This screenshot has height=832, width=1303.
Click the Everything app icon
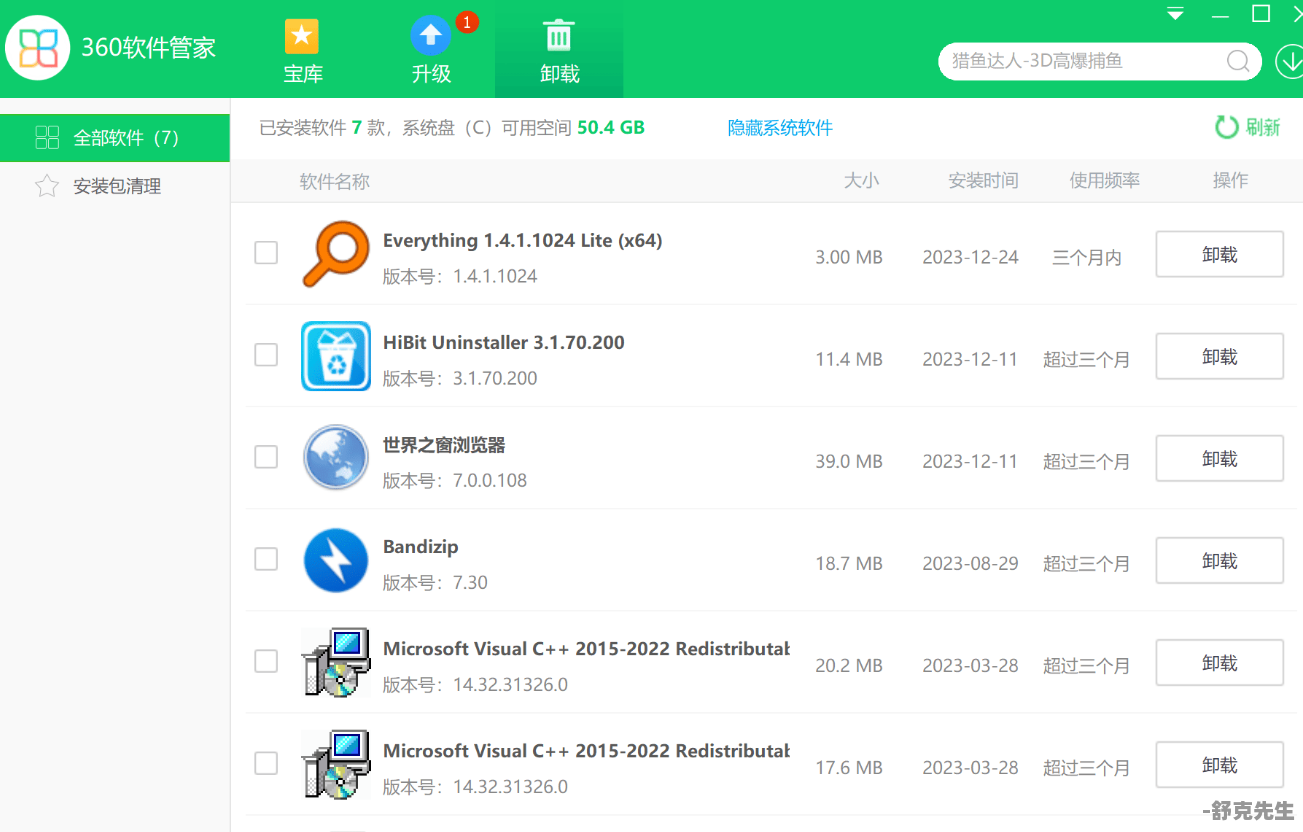tap(336, 254)
